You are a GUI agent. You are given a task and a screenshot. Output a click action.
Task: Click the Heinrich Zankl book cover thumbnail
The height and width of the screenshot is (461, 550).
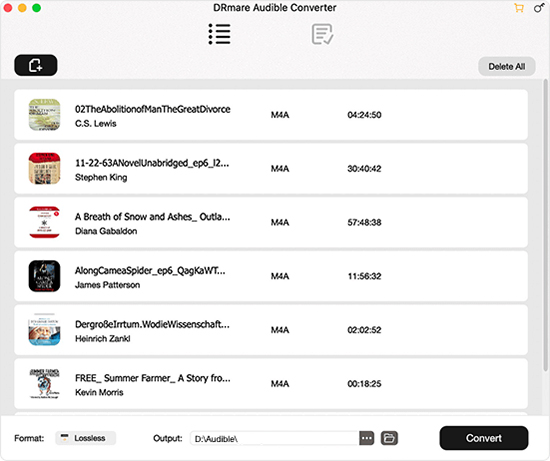44,329
